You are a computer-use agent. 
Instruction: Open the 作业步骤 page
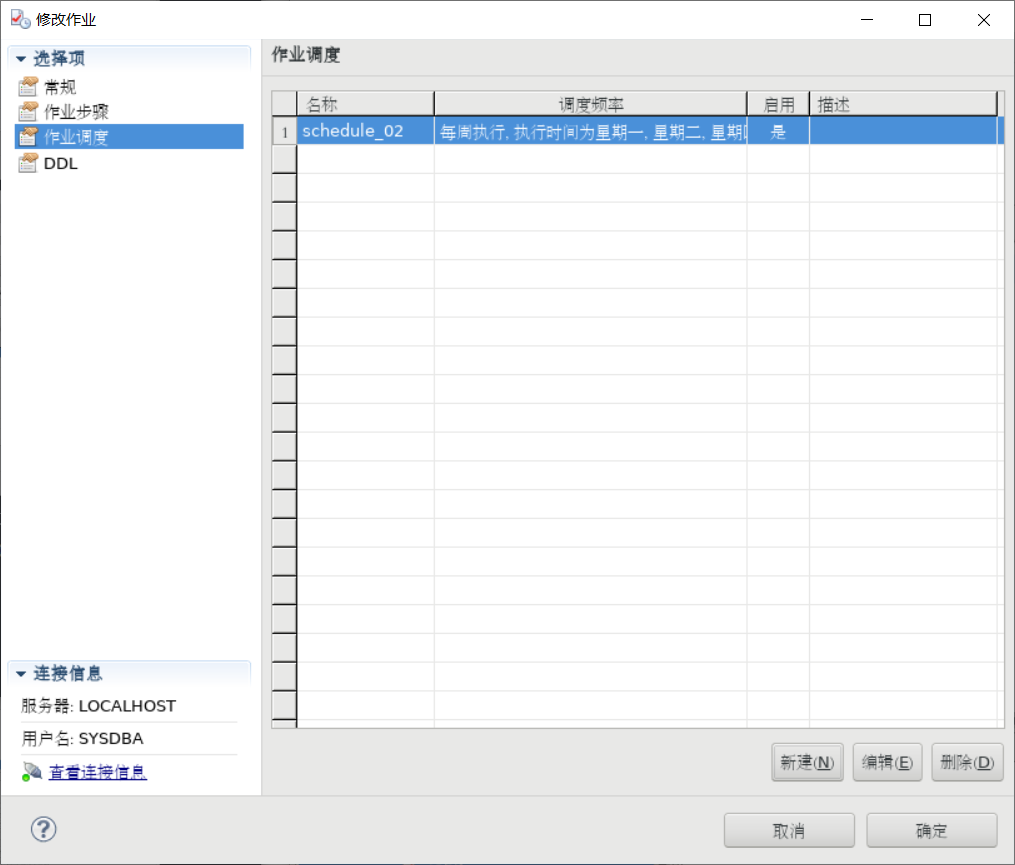tap(76, 112)
